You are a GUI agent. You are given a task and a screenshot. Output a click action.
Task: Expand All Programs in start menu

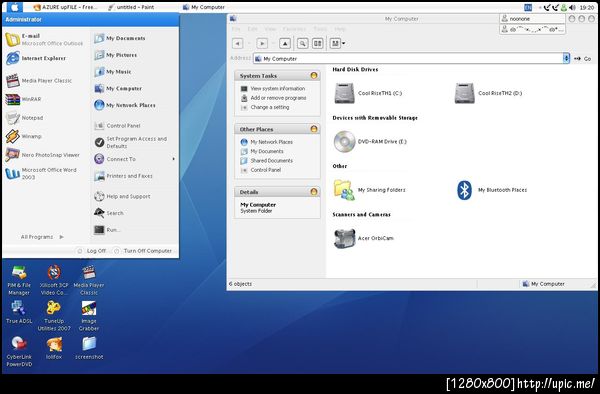pyautogui.click(x=42, y=237)
